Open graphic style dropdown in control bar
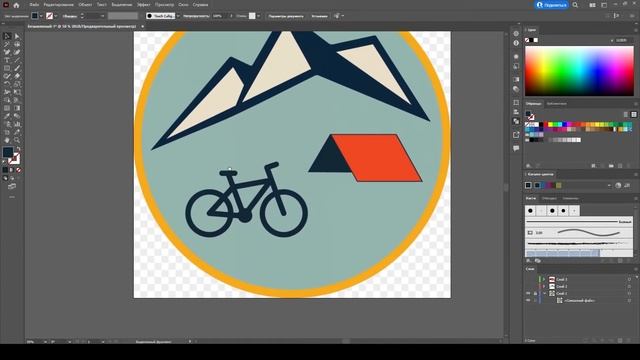640x360 pixels. [258, 16]
